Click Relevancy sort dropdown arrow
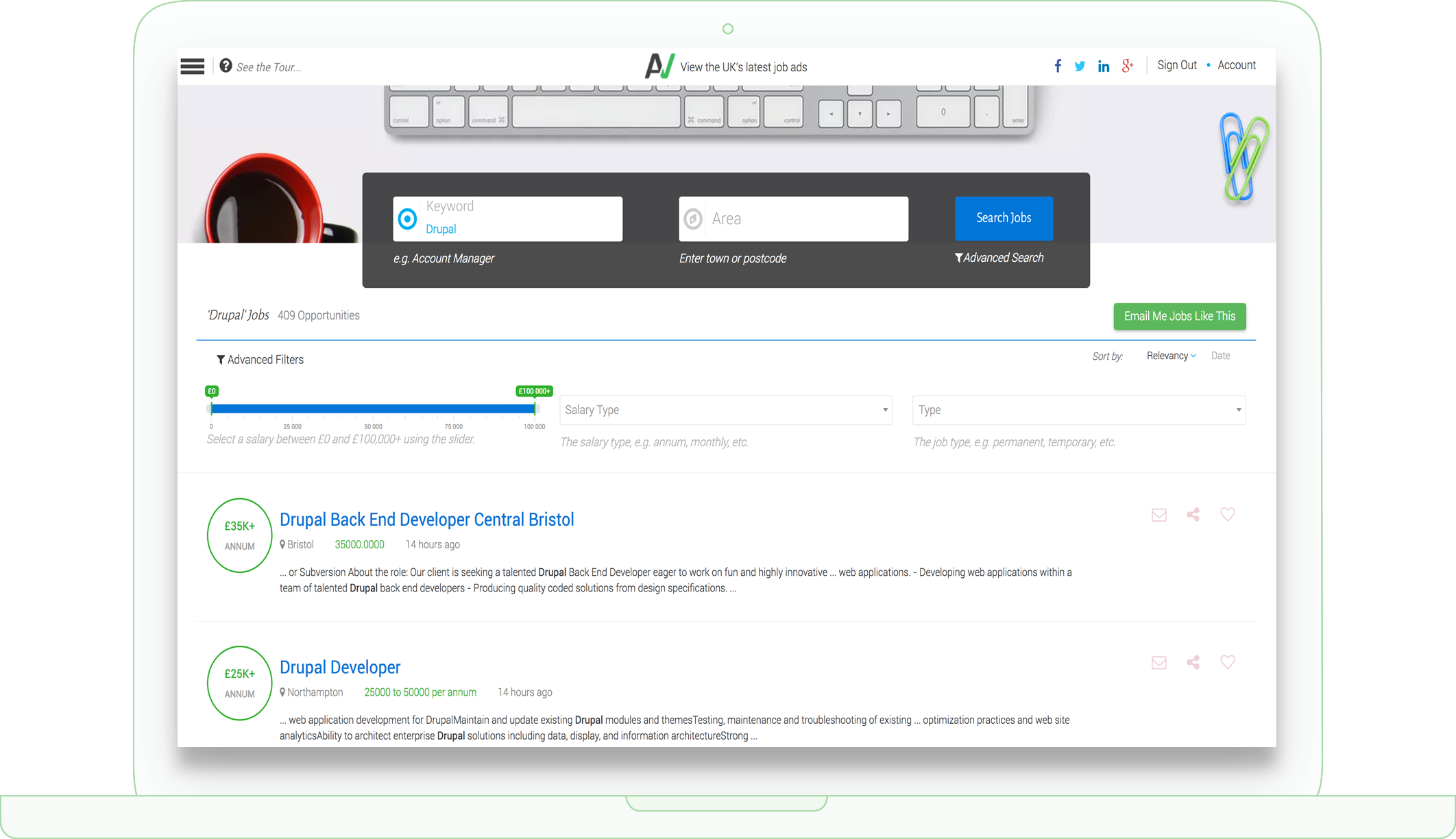This screenshot has width=1456, height=839. (x=1192, y=356)
